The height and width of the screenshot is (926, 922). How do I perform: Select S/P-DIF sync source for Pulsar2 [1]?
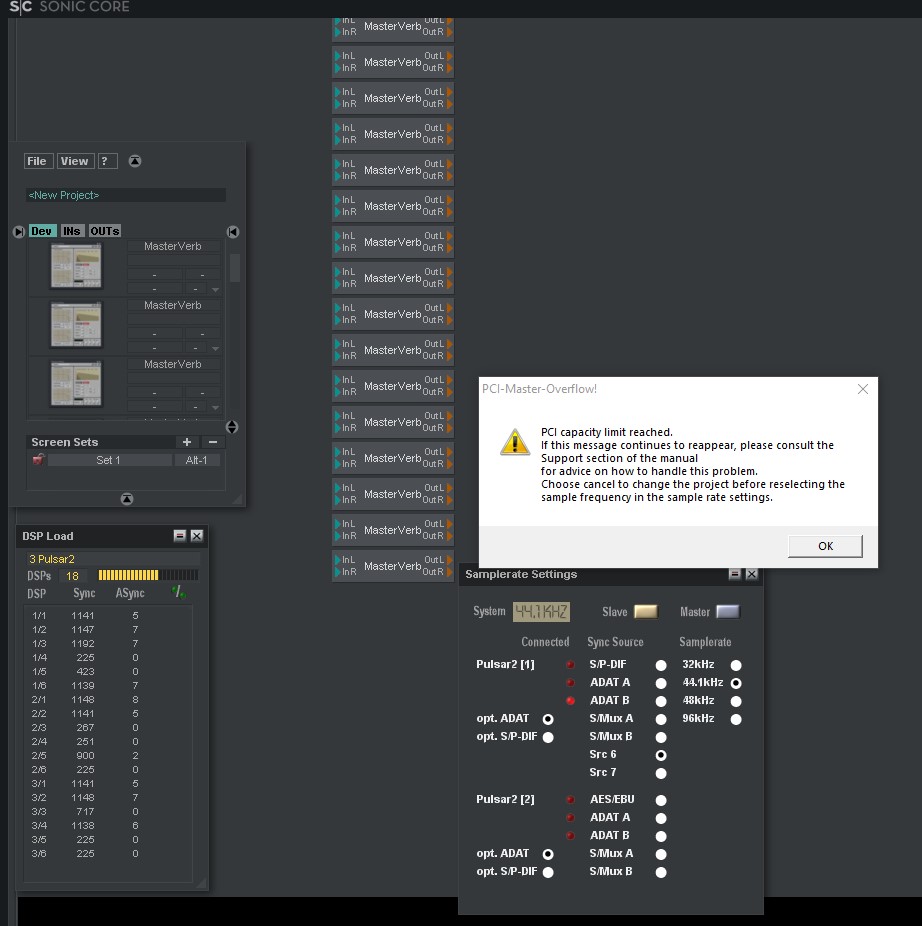pos(661,666)
